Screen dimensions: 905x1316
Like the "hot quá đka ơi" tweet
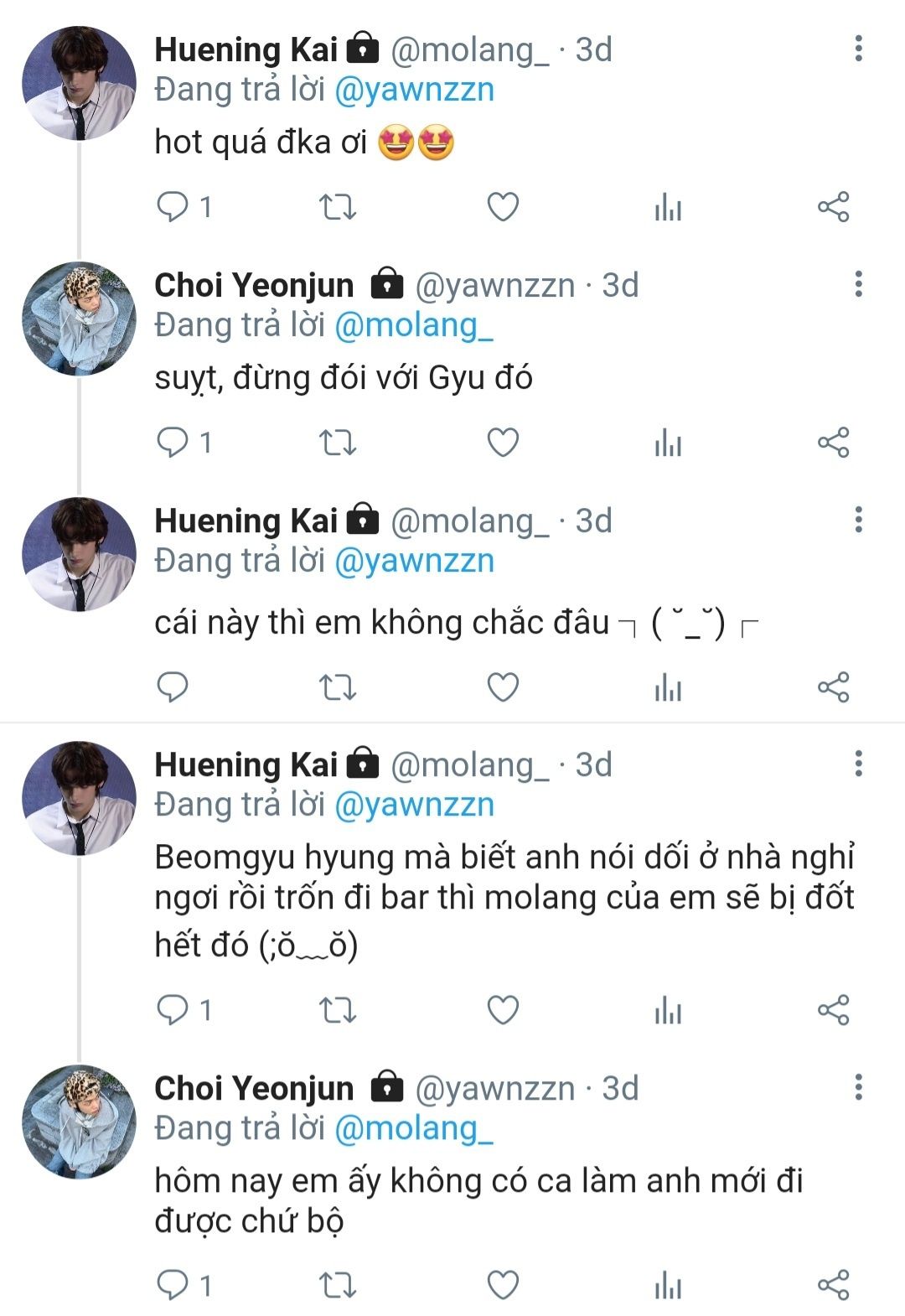click(x=503, y=206)
